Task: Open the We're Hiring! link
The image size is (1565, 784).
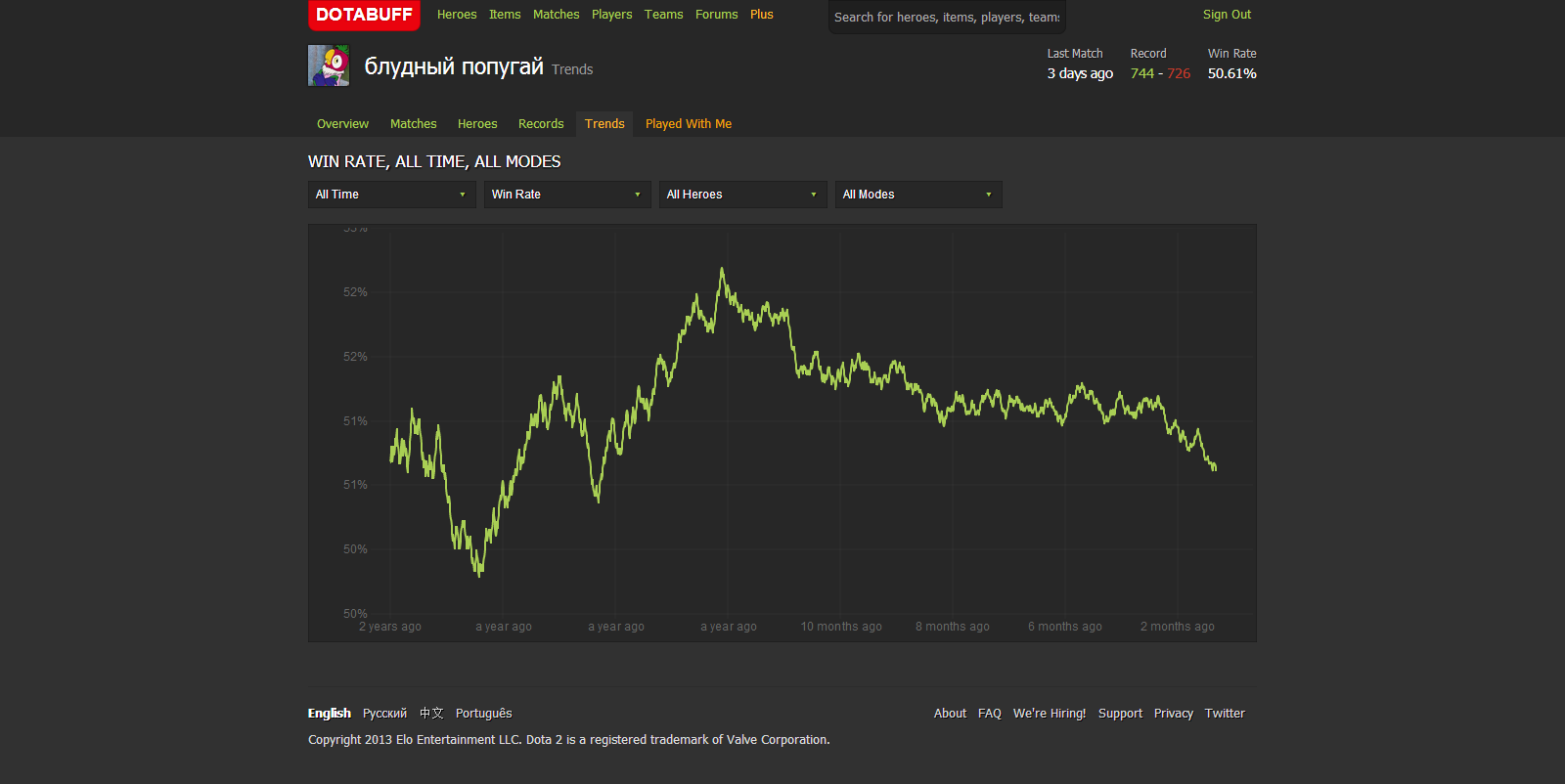Action: (1050, 714)
